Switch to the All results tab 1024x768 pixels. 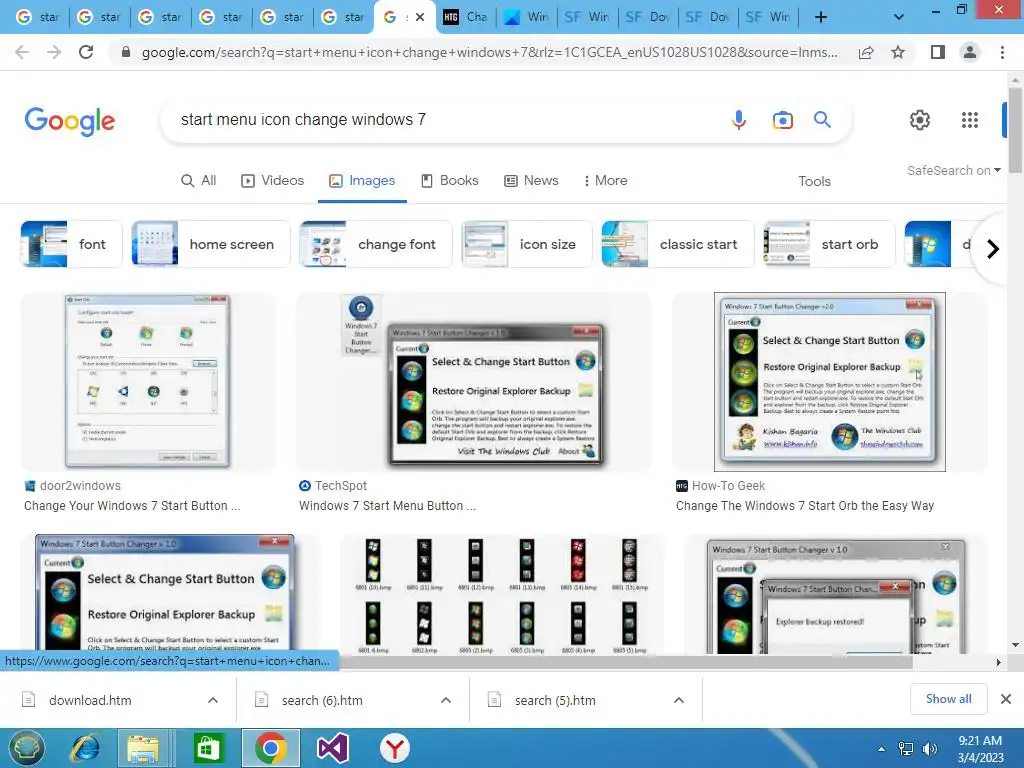199,180
